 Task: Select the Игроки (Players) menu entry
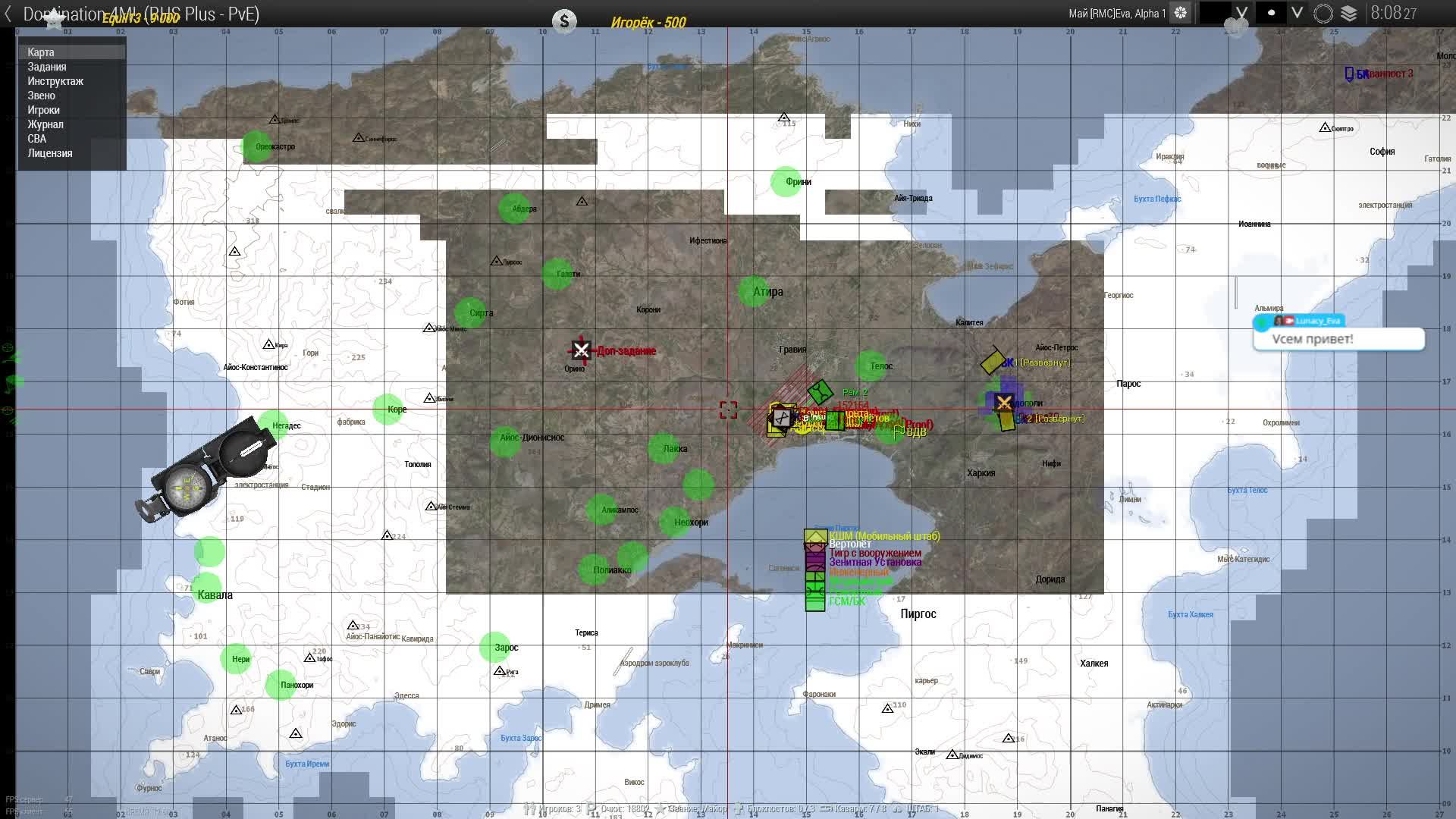[x=43, y=110]
